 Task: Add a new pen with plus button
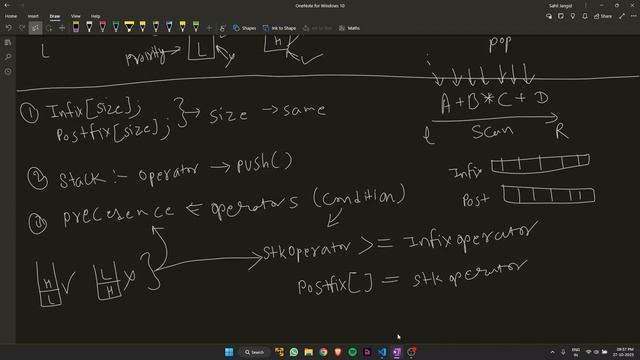pos(209,28)
